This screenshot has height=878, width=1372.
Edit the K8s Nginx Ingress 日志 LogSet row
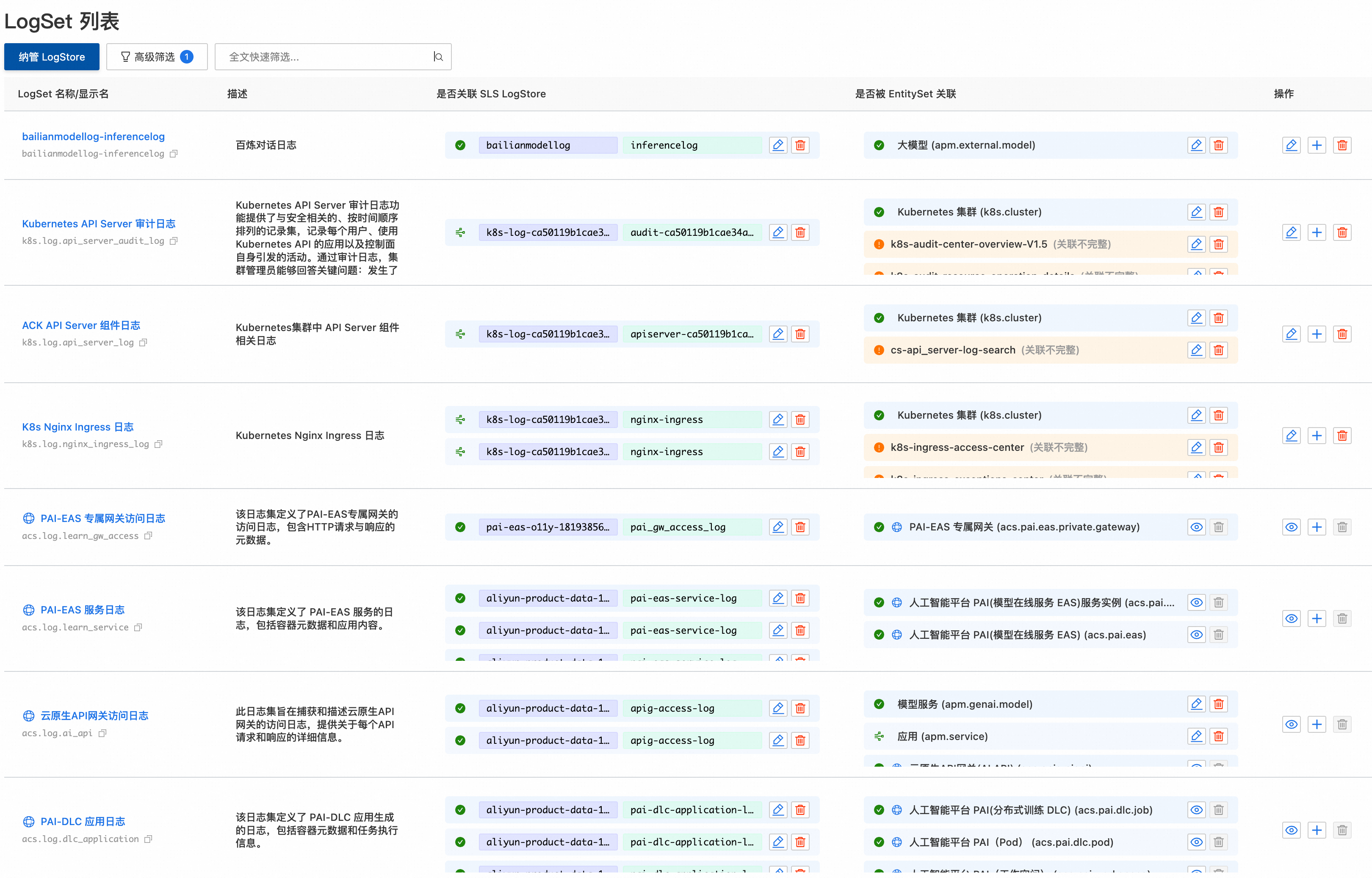[x=1291, y=436]
